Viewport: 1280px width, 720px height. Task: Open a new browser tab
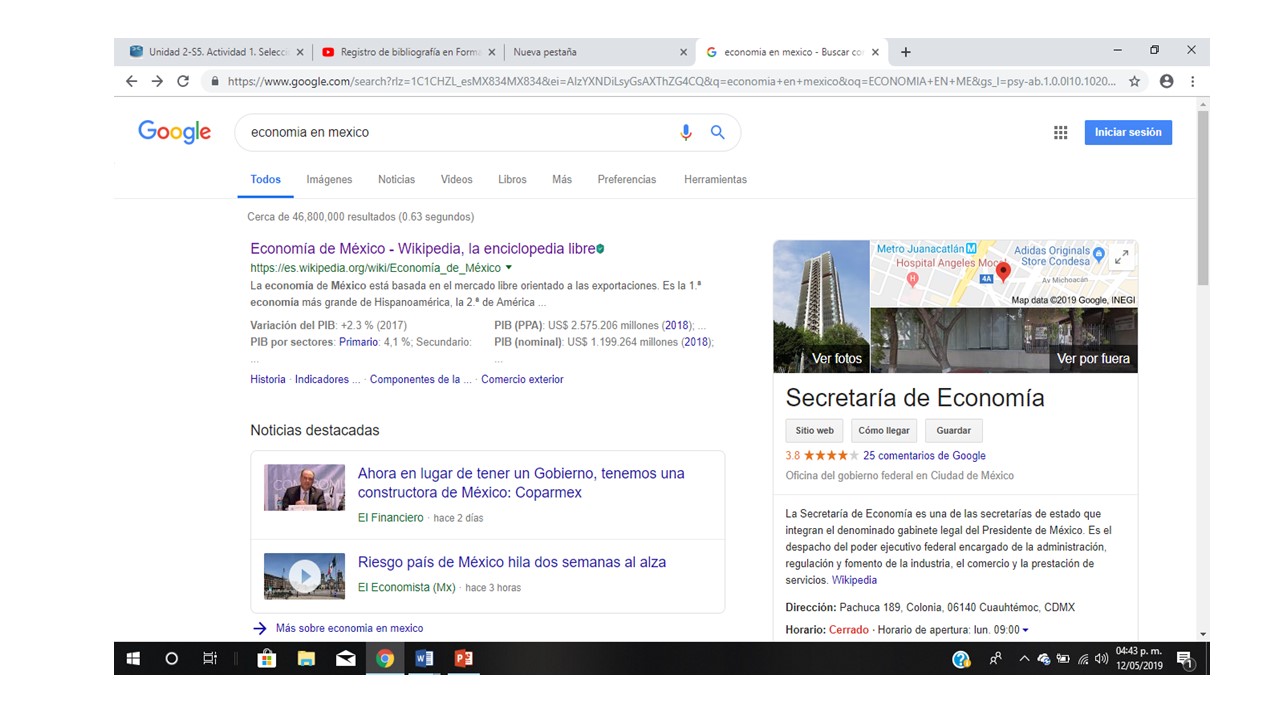(906, 52)
